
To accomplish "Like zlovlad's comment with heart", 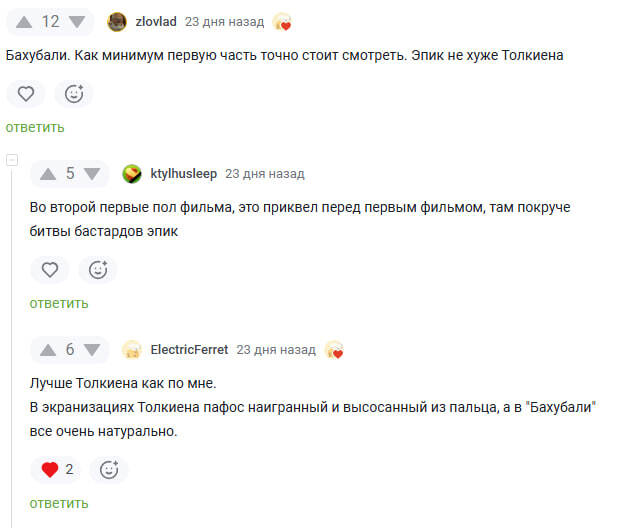I will tap(26, 94).
